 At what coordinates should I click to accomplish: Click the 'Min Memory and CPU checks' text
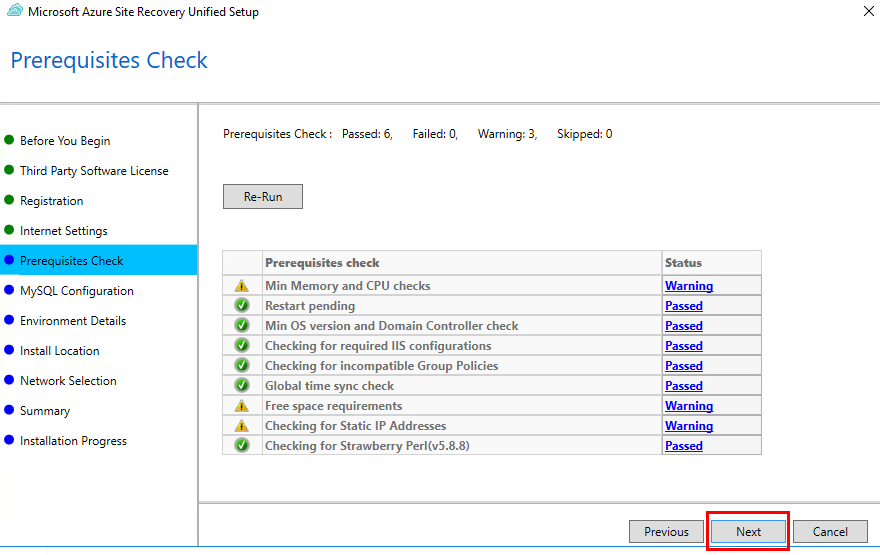click(347, 286)
